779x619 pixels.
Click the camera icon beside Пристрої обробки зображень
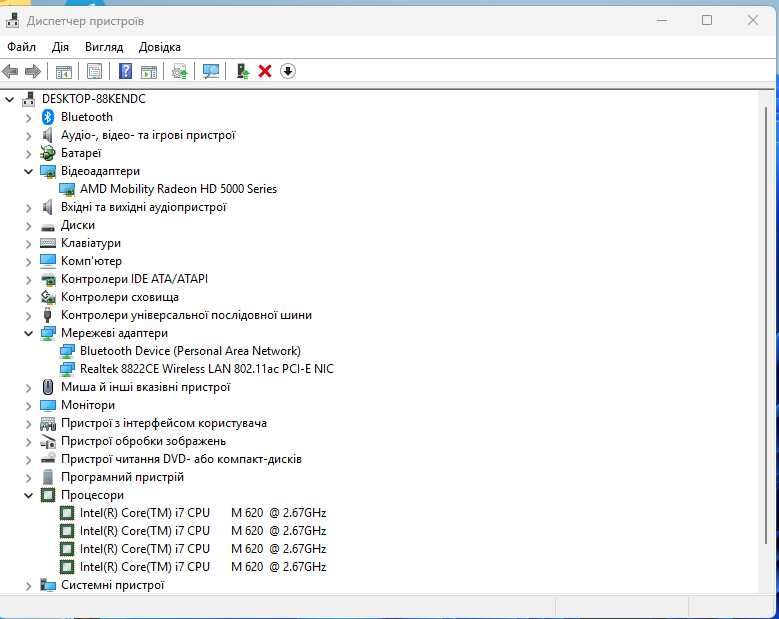(48, 441)
